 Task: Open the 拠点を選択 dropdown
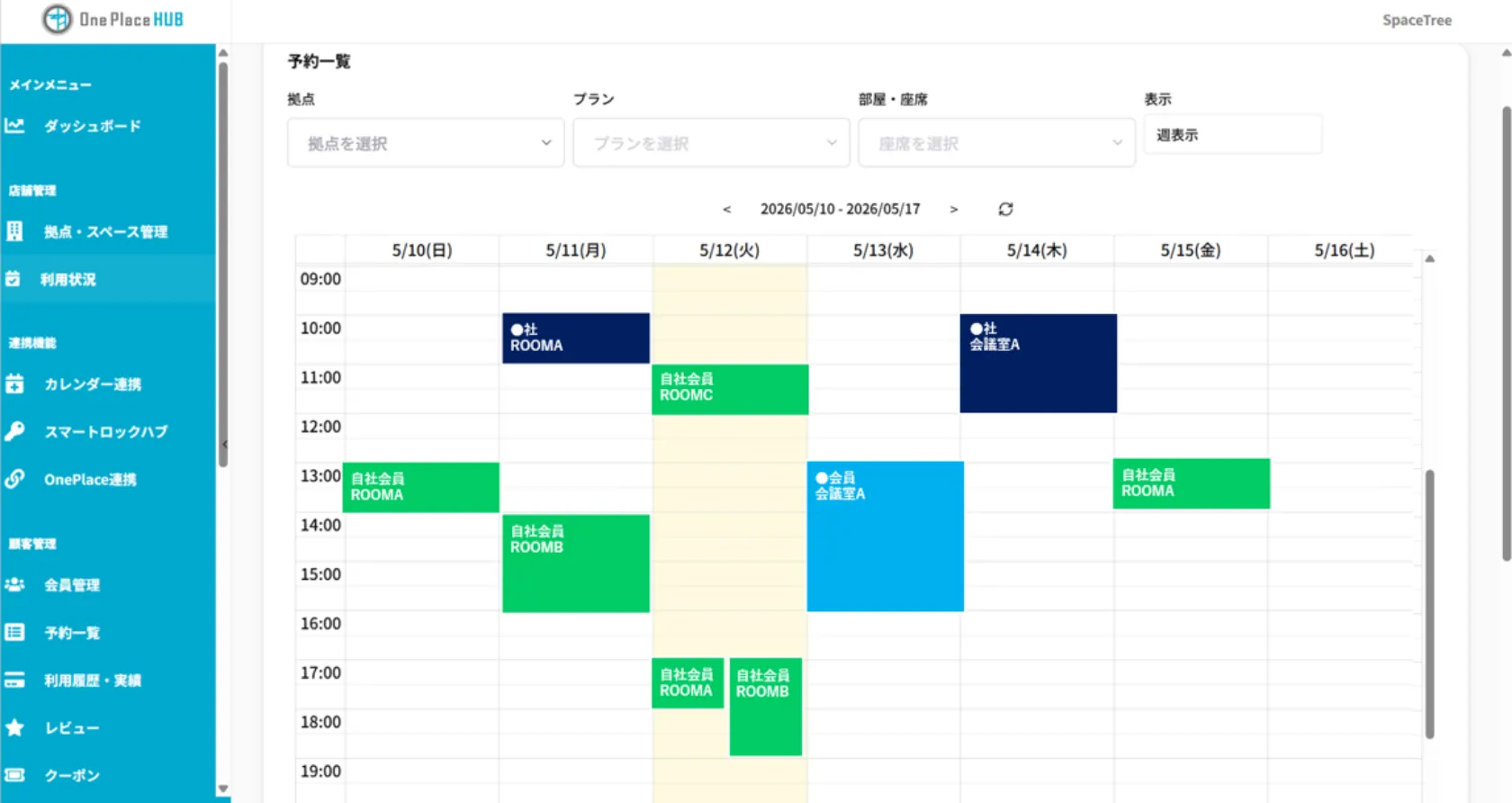426,143
